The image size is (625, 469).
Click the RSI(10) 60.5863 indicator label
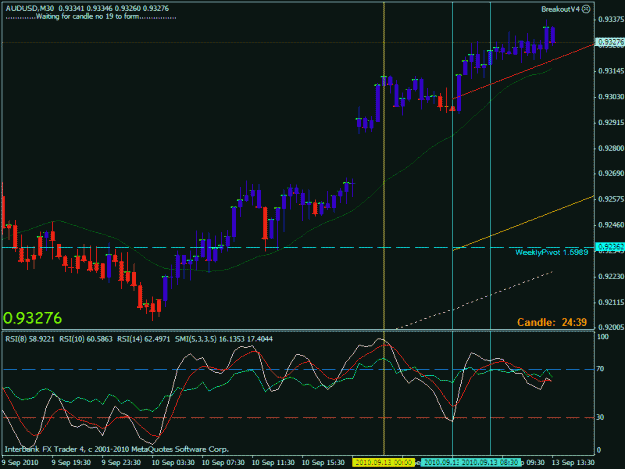86,339
